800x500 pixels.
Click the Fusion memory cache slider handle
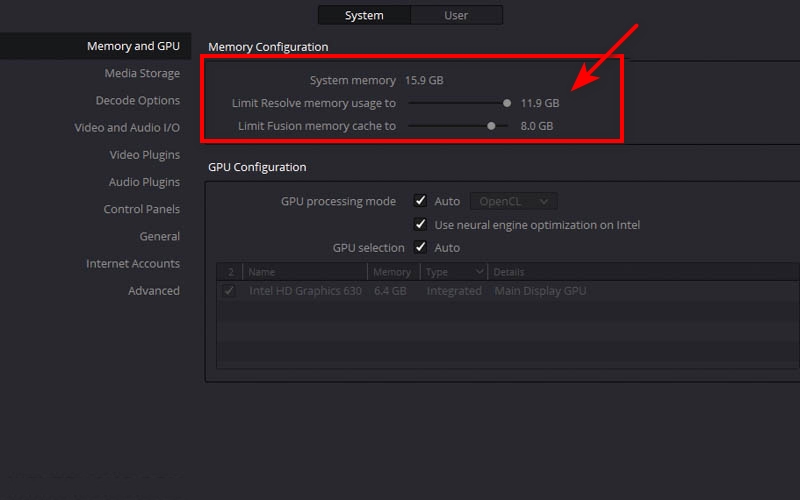click(x=491, y=126)
